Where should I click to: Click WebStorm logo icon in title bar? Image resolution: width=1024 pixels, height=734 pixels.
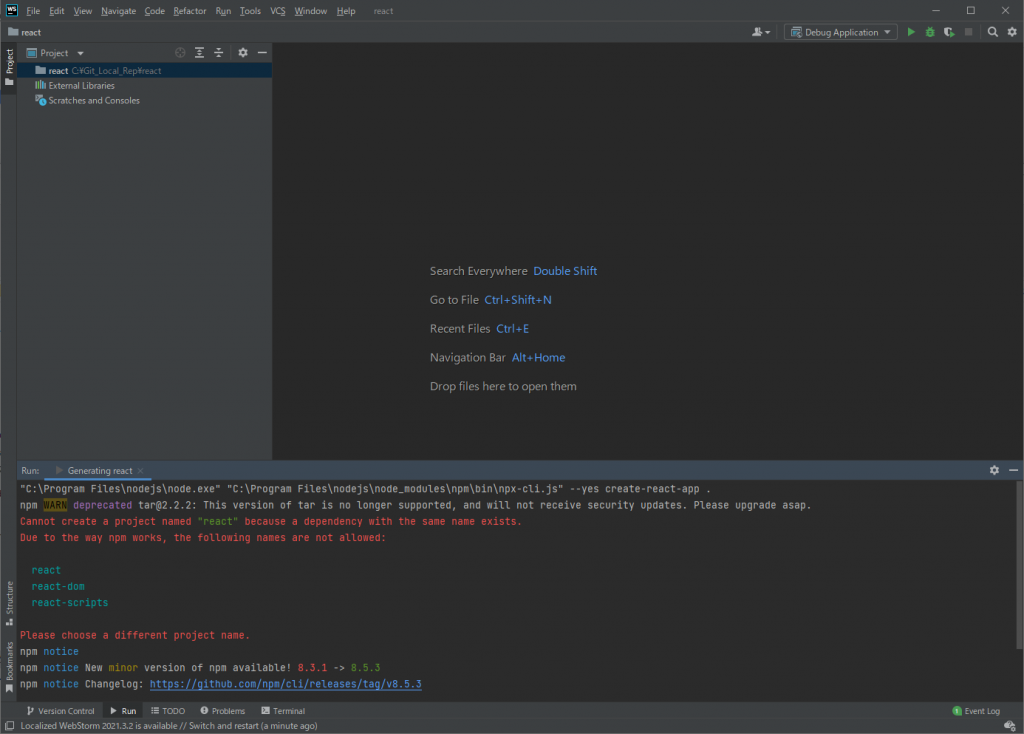(12, 10)
